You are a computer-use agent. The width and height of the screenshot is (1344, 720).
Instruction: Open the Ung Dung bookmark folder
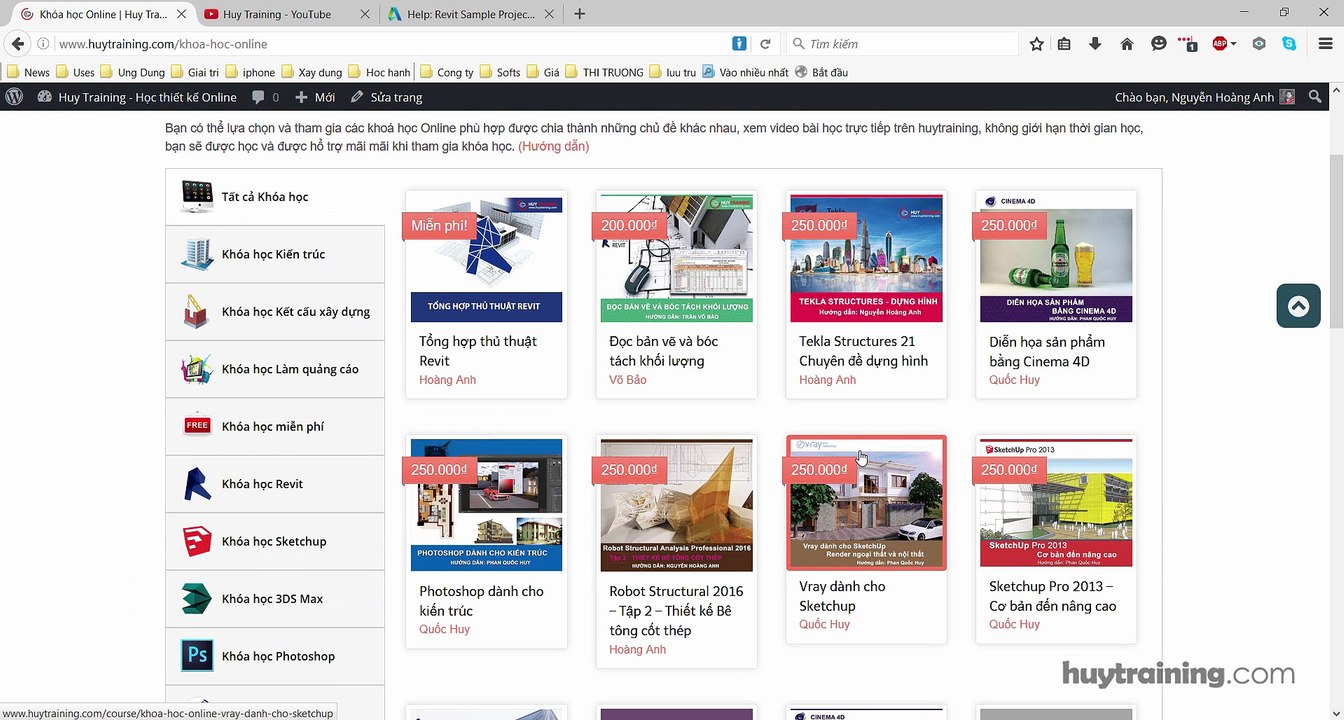point(132,72)
